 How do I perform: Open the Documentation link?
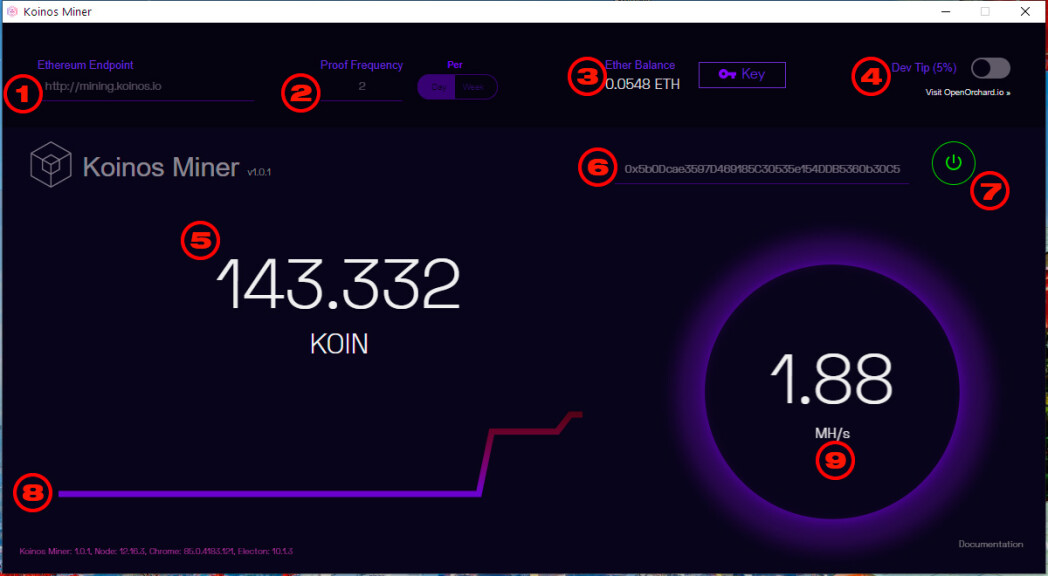tap(991, 544)
